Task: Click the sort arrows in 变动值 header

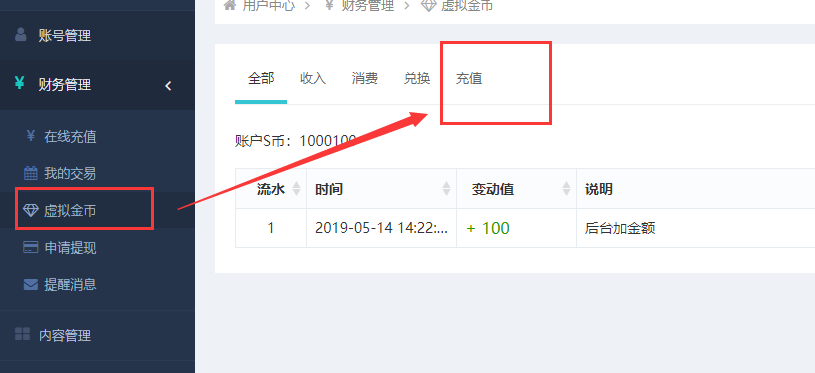Action: point(567,189)
